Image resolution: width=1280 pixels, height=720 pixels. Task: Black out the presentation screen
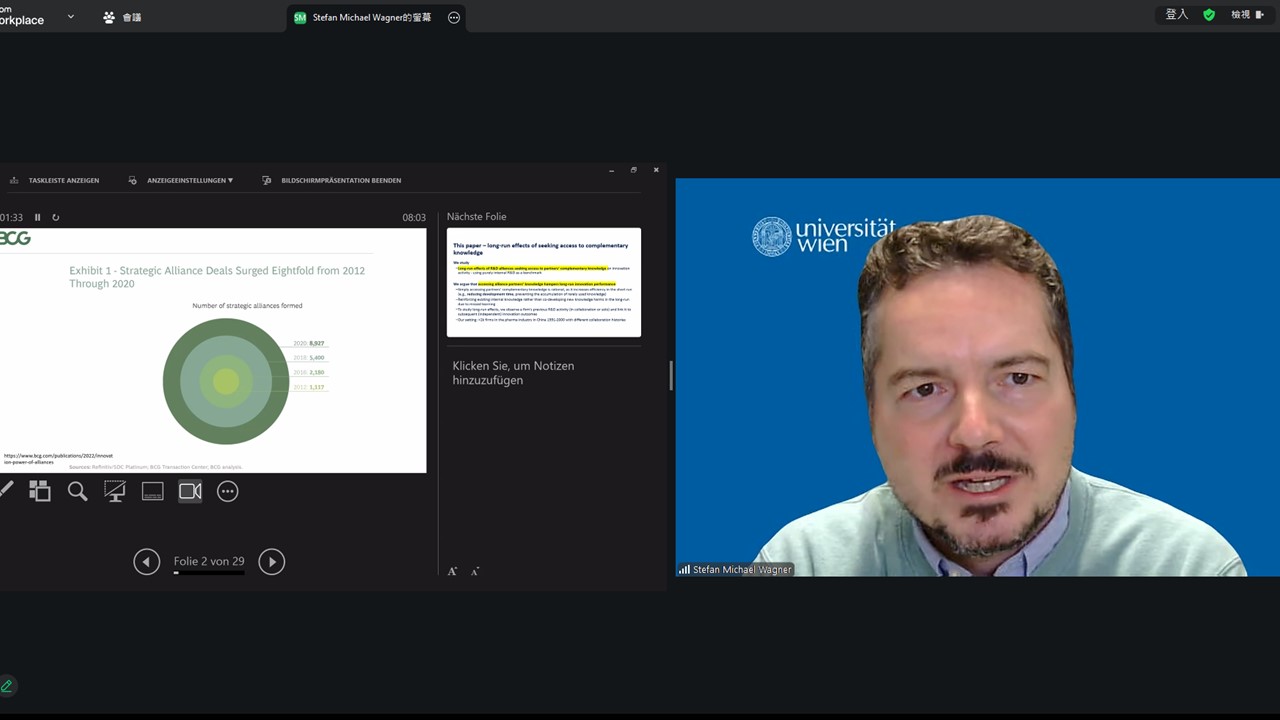coord(115,491)
